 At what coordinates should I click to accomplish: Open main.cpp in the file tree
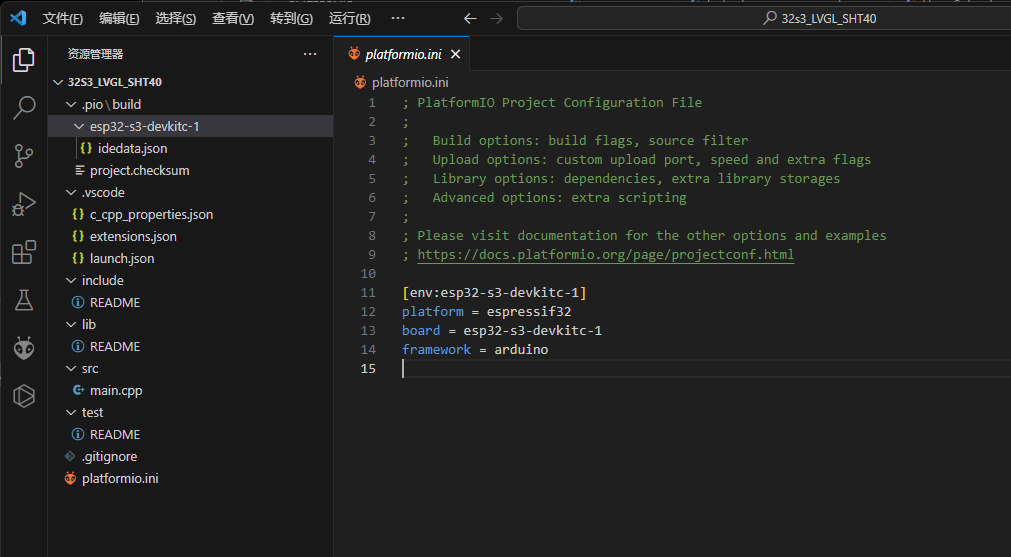pyautogui.click(x=115, y=390)
